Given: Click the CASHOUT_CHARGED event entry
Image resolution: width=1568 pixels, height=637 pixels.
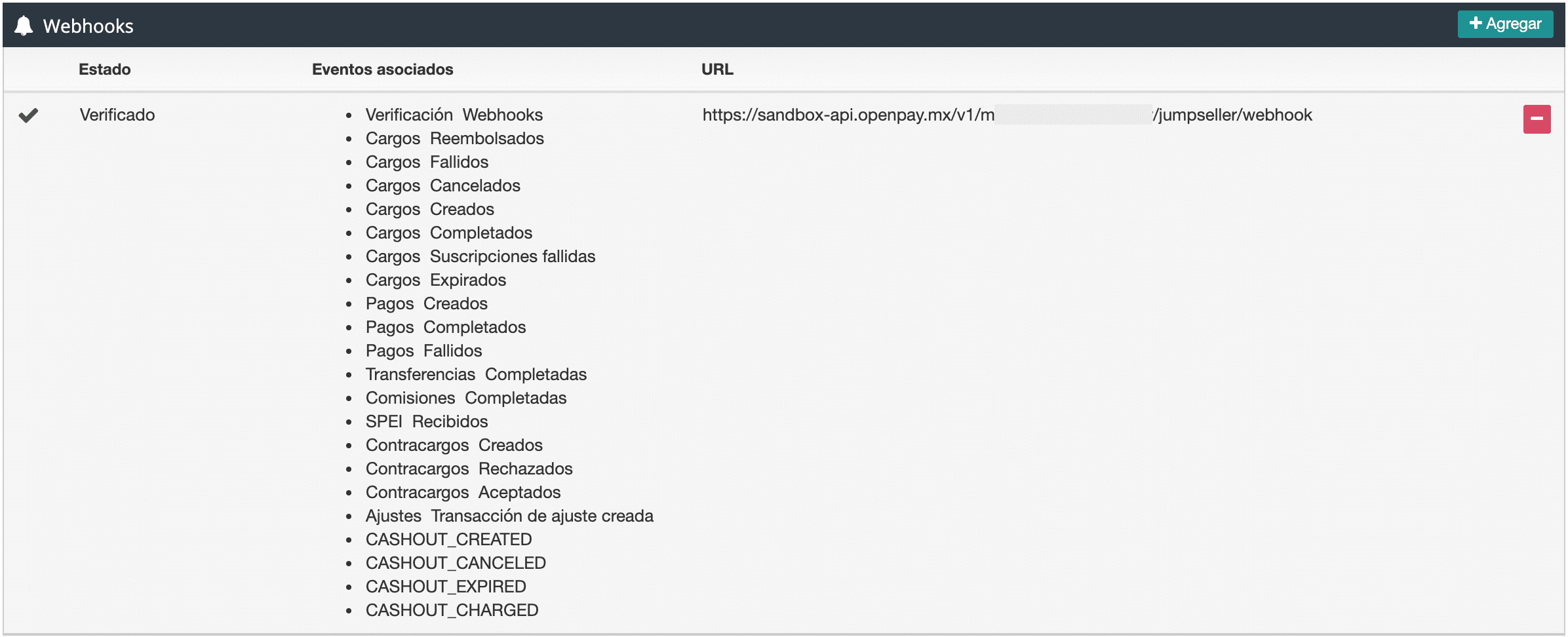Looking at the screenshot, I should [x=452, y=611].
